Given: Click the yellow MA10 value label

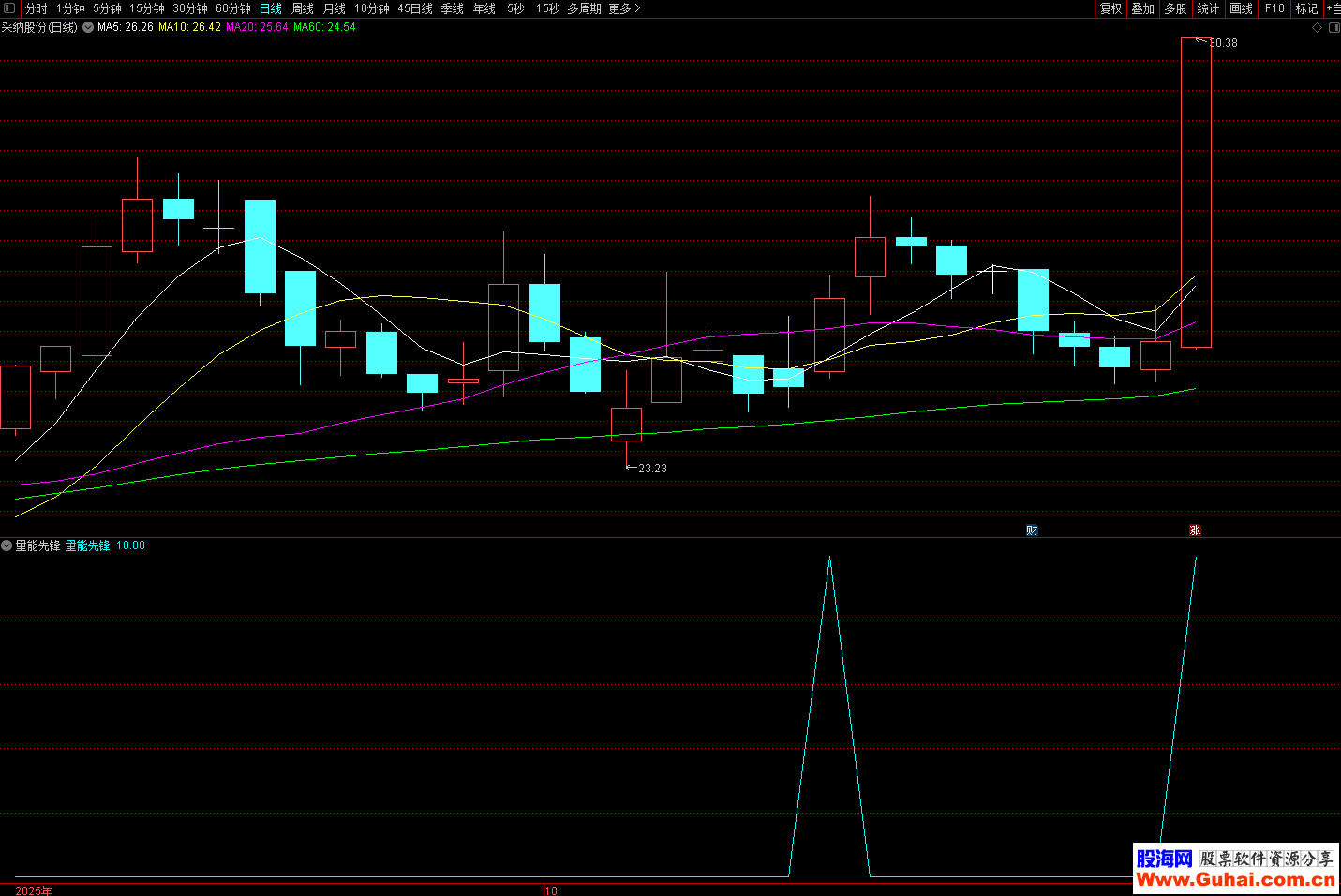Looking at the screenshot, I should [189, 27].
